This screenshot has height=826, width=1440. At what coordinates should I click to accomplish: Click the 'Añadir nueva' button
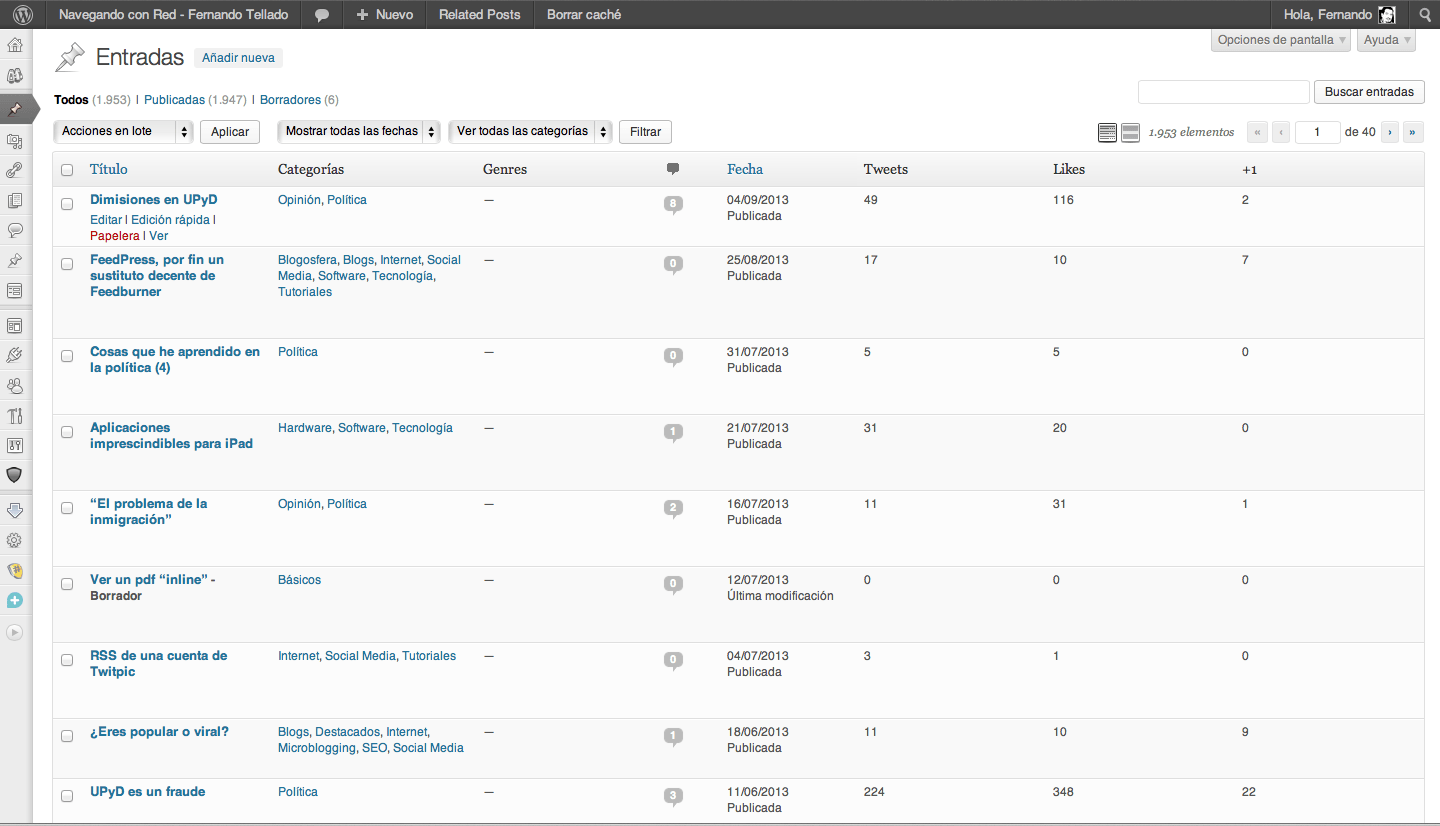coord(238,58)
